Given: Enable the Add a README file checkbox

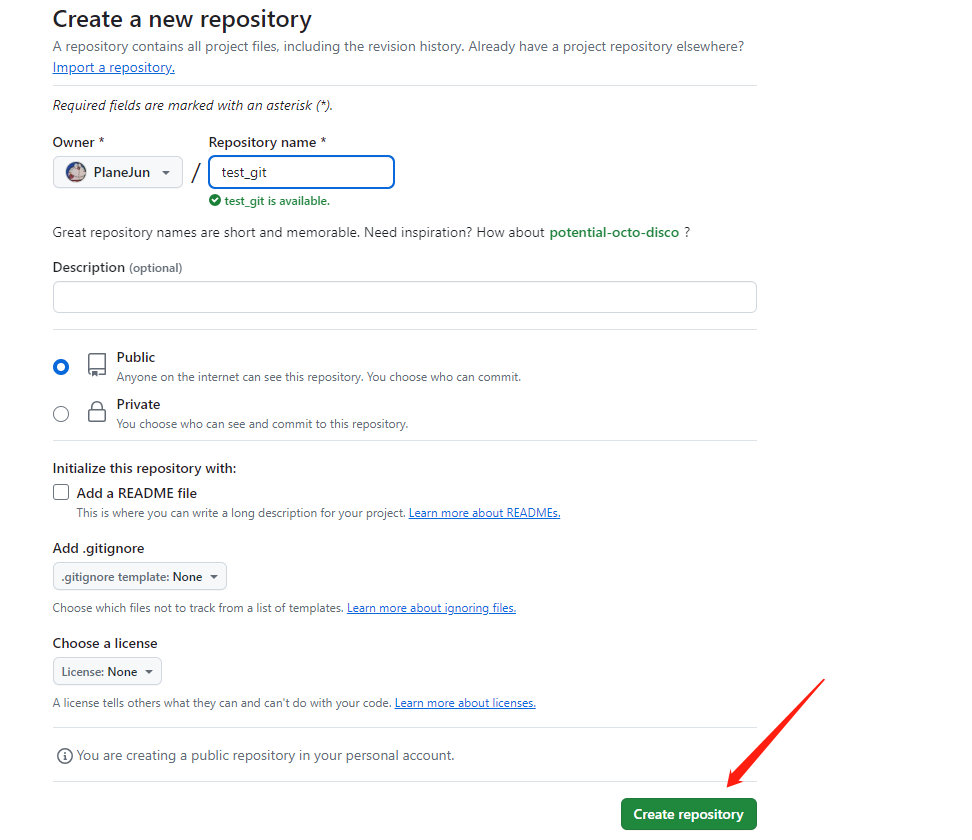Looking at the screenshot, I should [x=61, y=492].
